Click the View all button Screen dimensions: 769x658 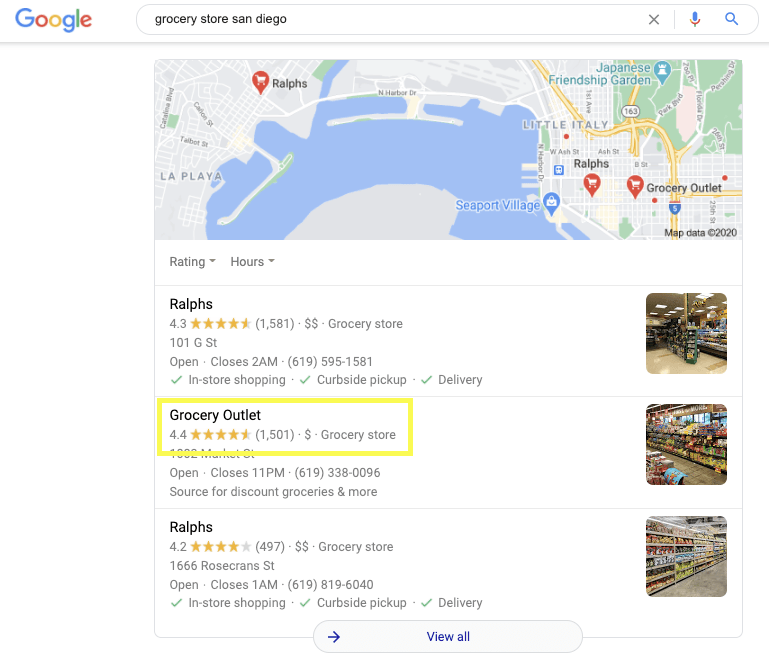448,636
